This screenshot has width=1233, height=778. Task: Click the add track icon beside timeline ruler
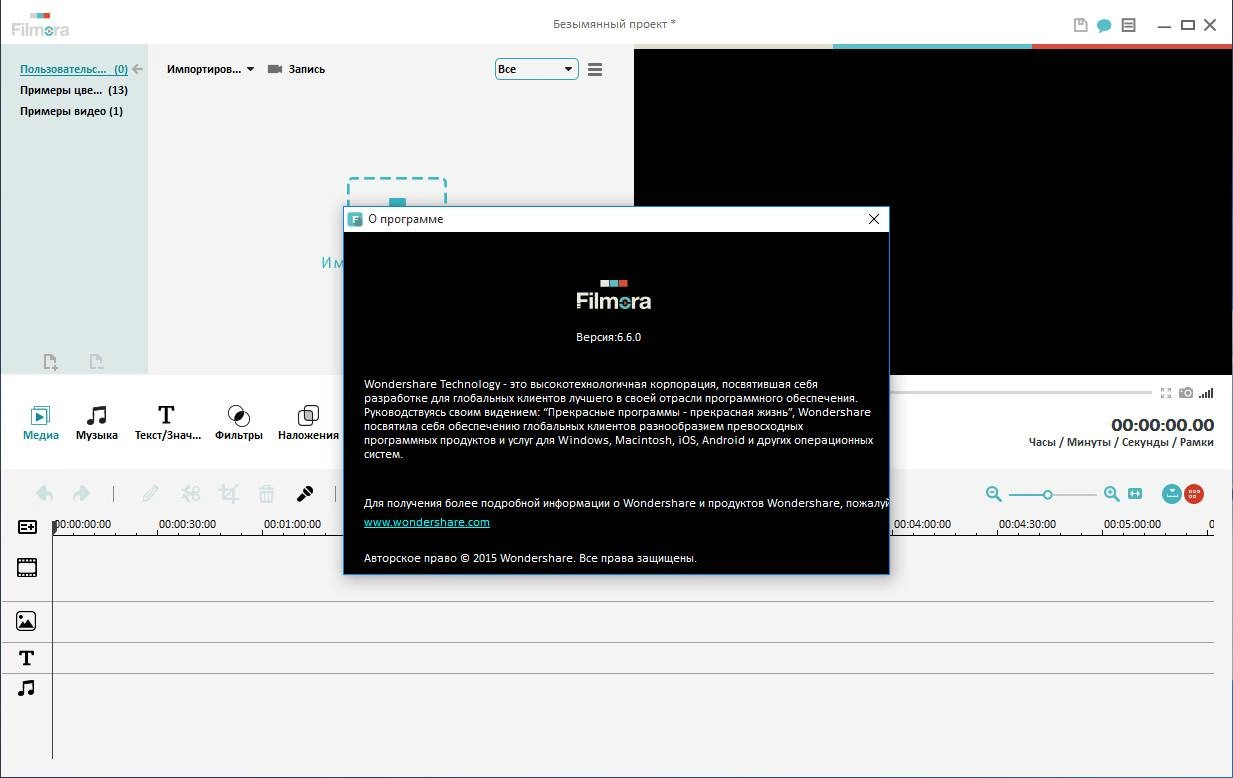click(x=27, y=527)
